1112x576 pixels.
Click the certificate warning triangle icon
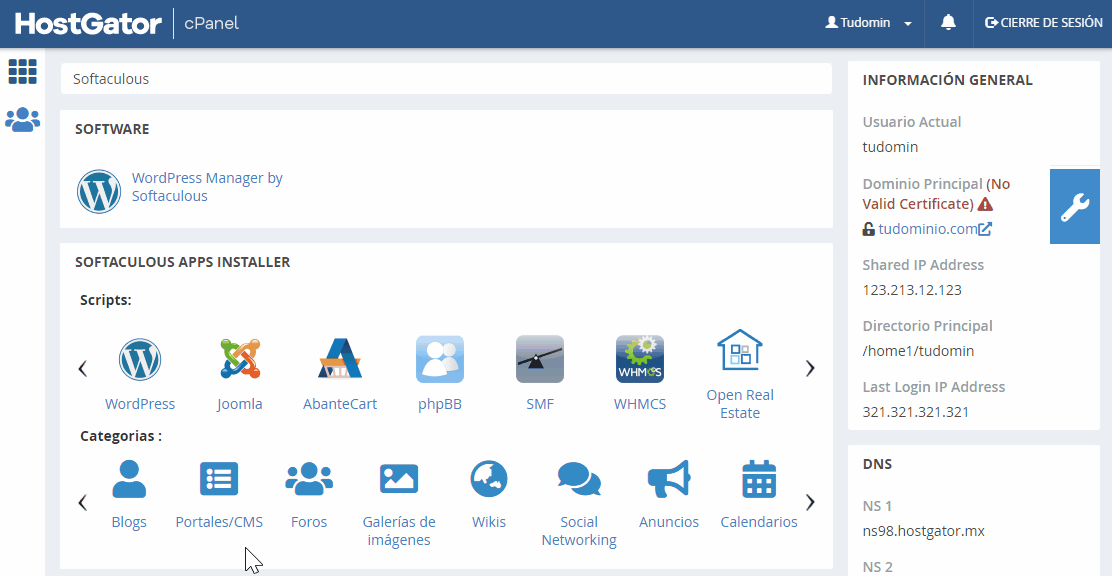(x=985, y=204)
